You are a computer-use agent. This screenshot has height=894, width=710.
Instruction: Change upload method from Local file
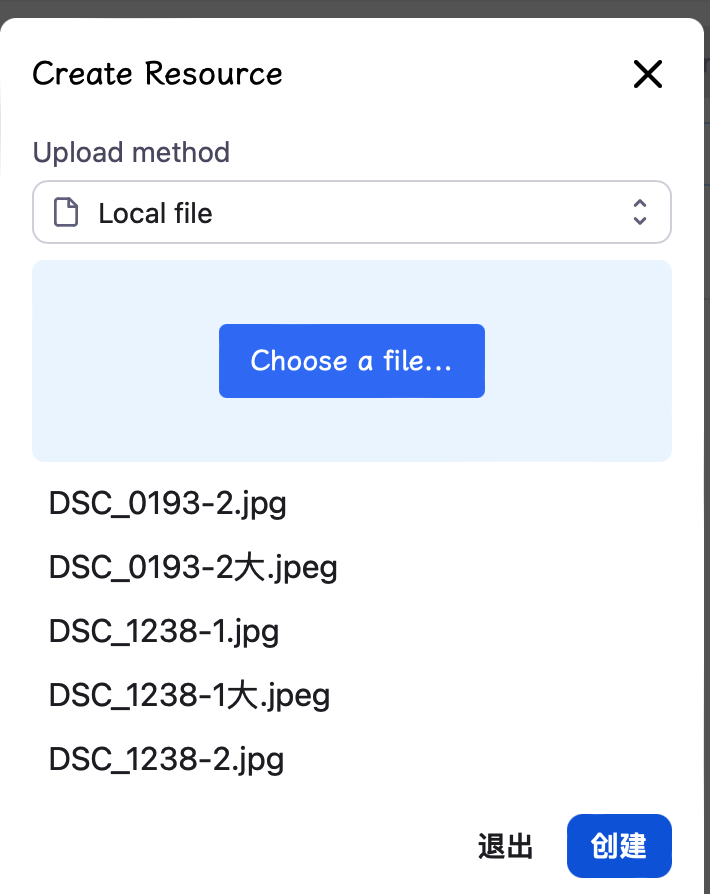click(x=352, y=212)
